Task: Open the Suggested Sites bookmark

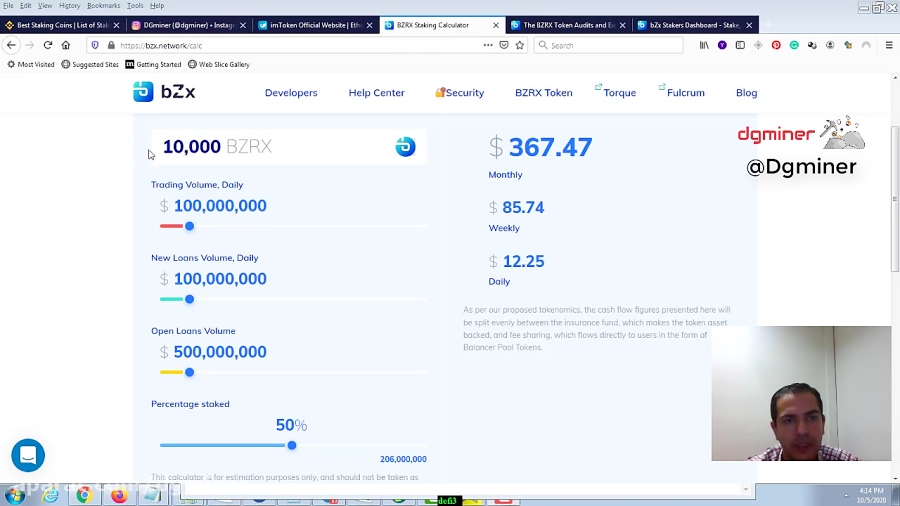Action: [90, 64]
